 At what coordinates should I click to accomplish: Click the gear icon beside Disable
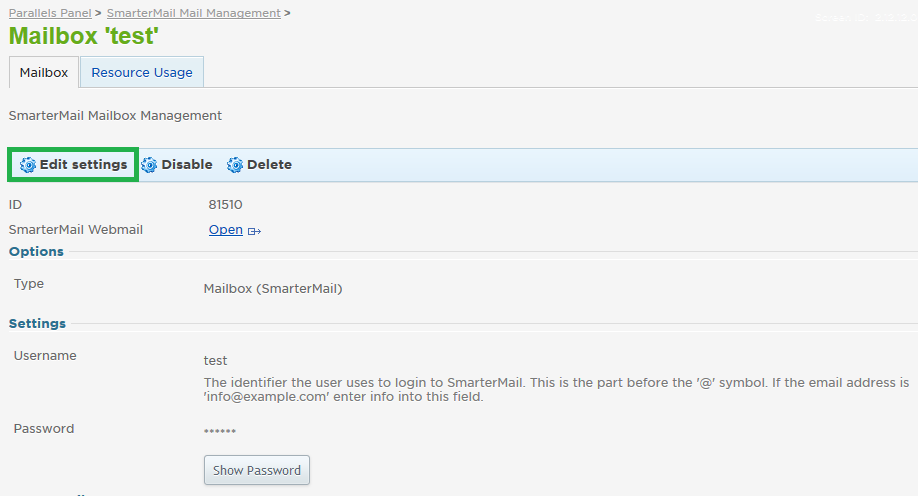click(x=149, y=165)
